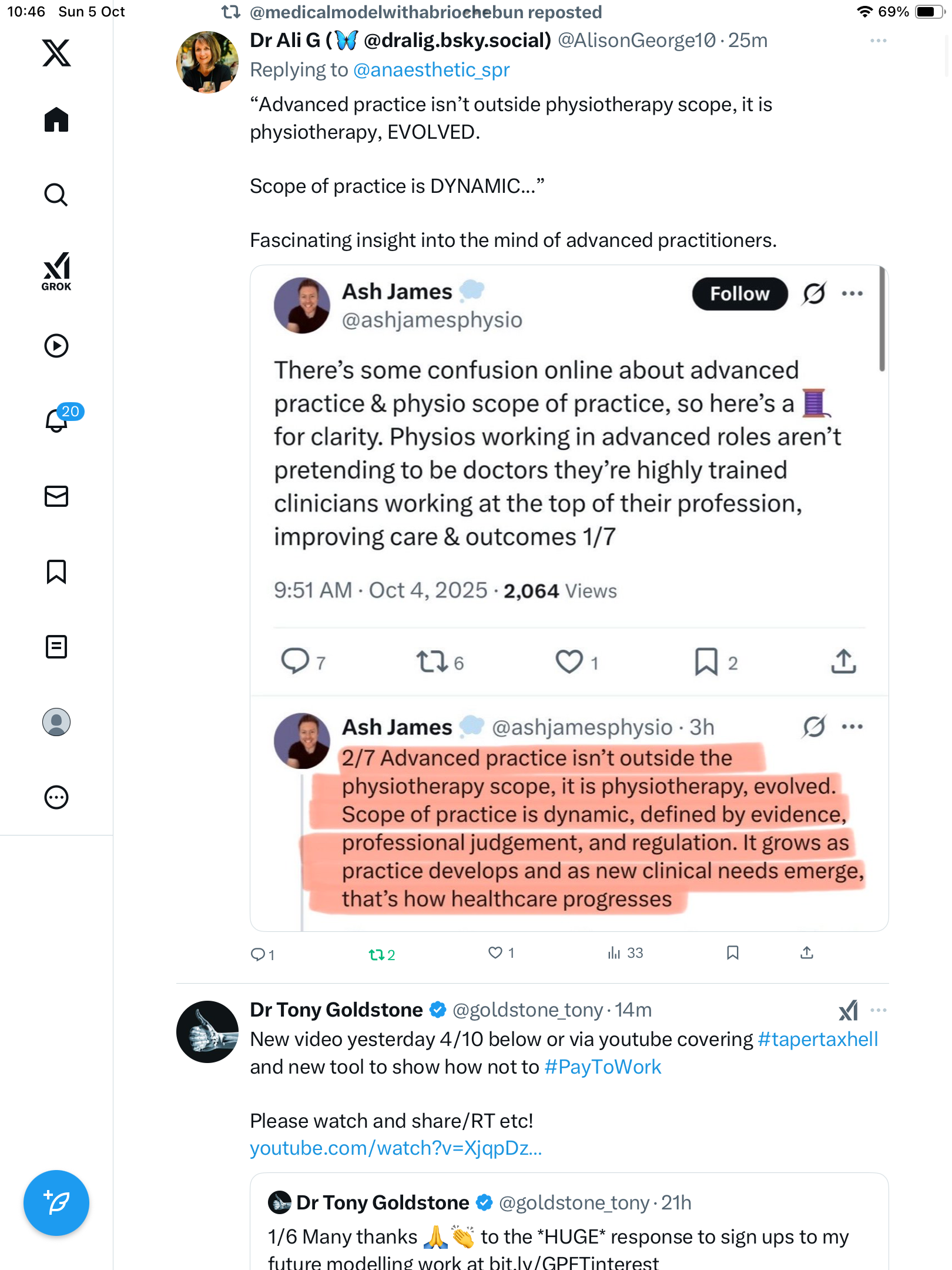Open Dr Tony Goldstone's profile picture
The height and width of the screenshot is (1270, 952).
click(x=207, y=1032)
